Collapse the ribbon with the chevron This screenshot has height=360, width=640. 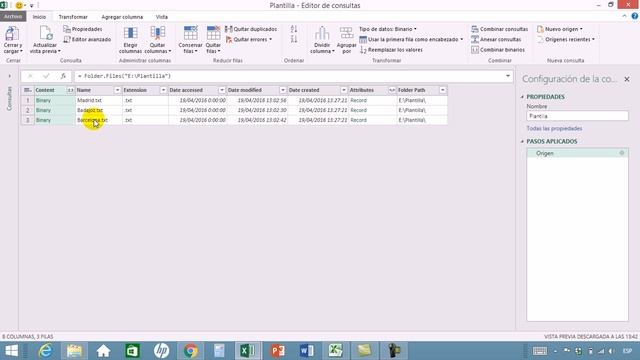624,16
